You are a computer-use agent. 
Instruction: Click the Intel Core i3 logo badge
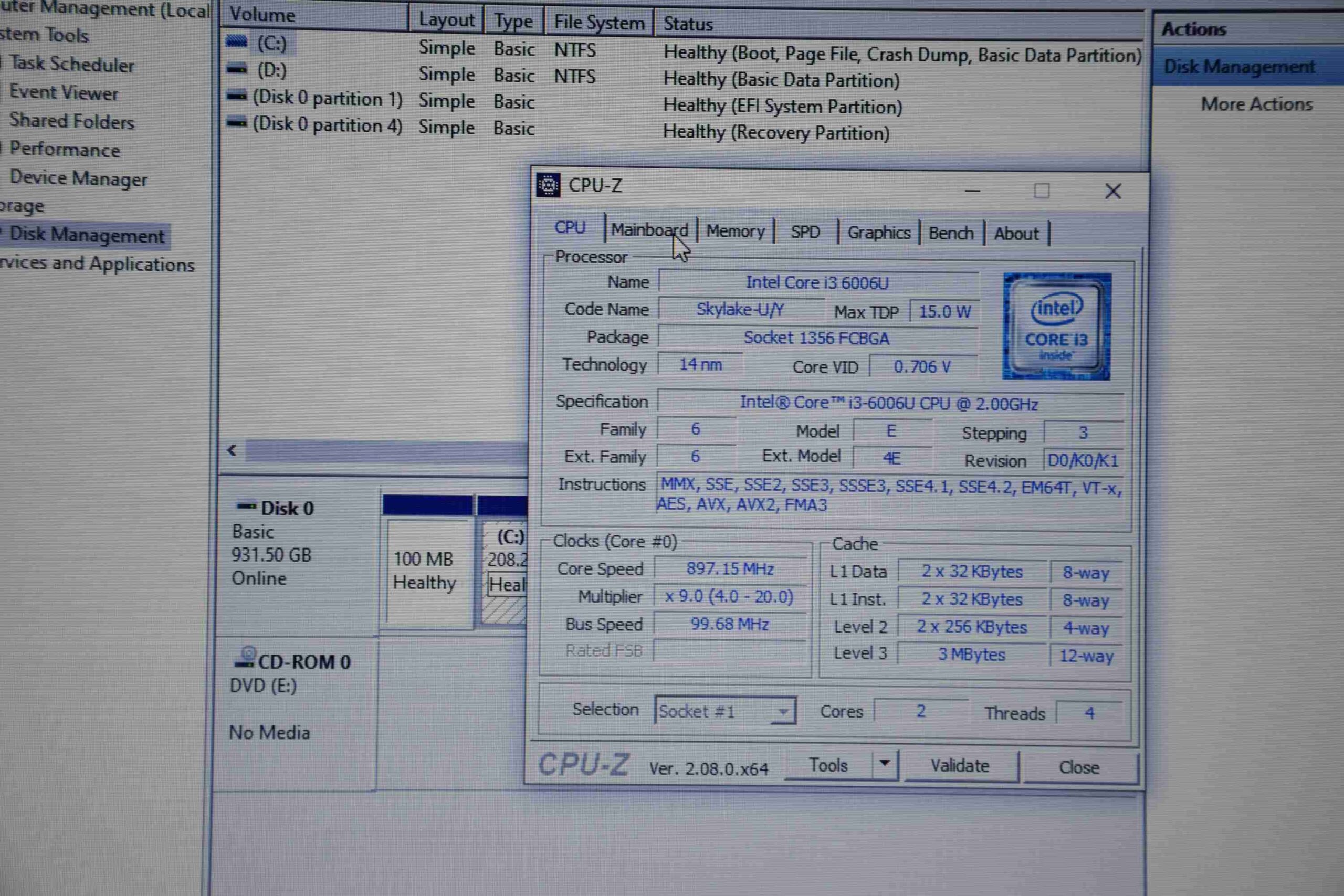pos(1057,326)
